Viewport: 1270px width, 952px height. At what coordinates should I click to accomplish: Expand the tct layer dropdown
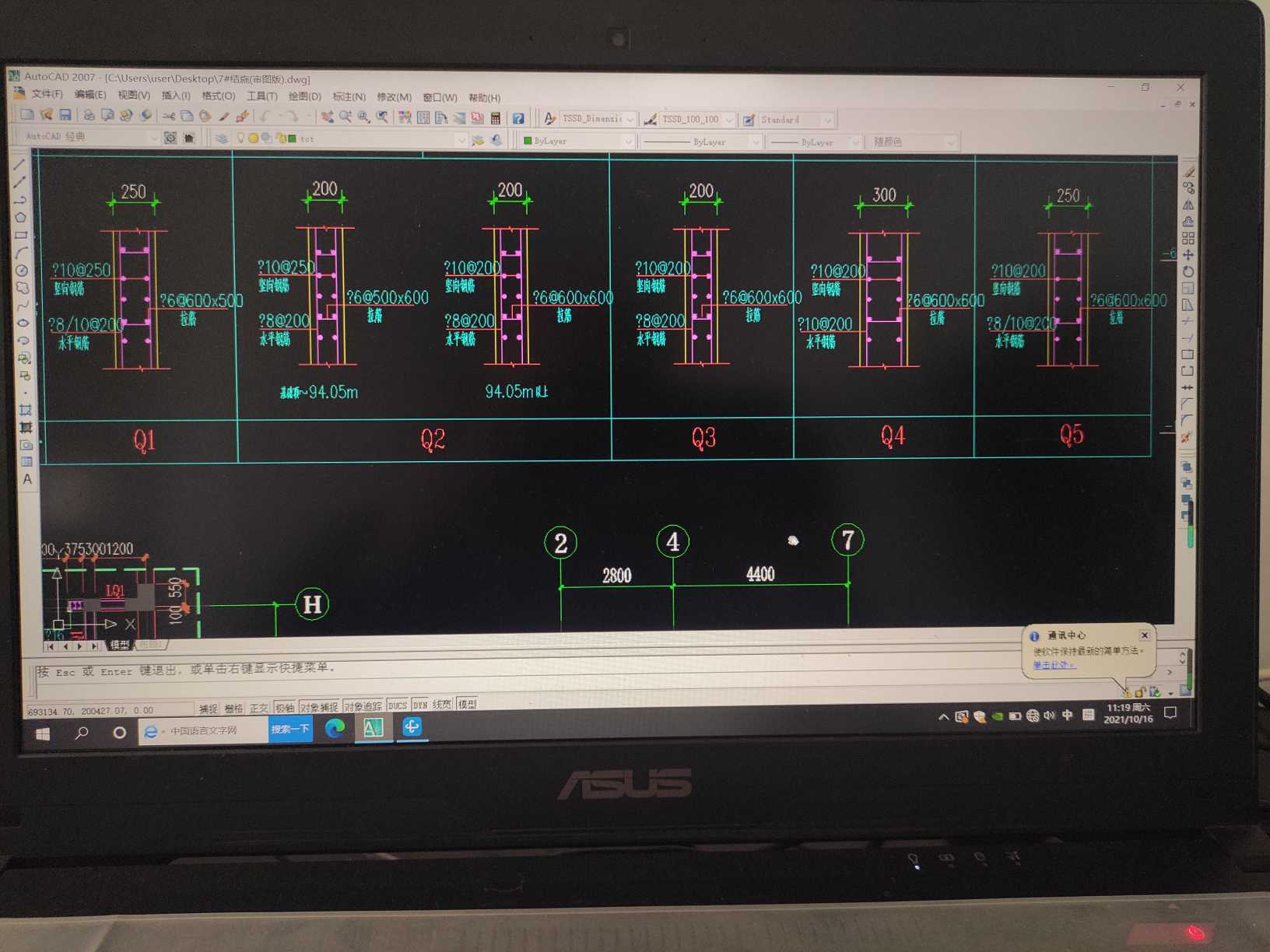[x=461, y=140]
